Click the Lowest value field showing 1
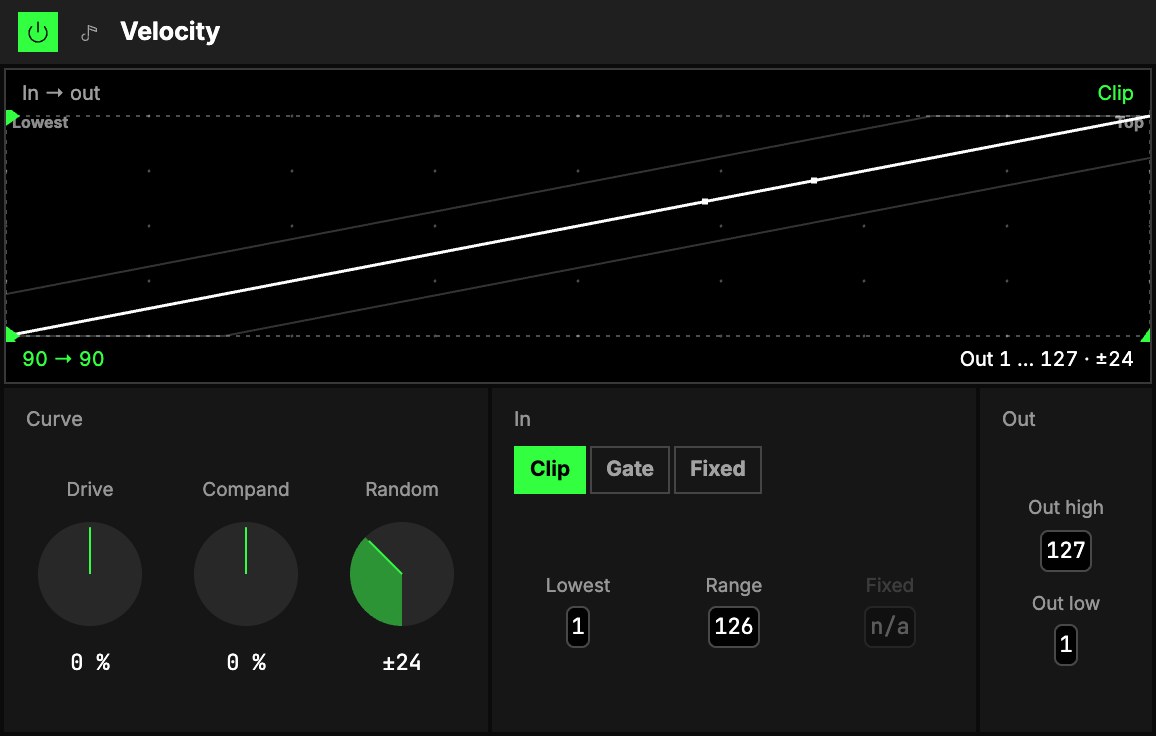This screenshot has height=736, width=1156. (578, 627)
